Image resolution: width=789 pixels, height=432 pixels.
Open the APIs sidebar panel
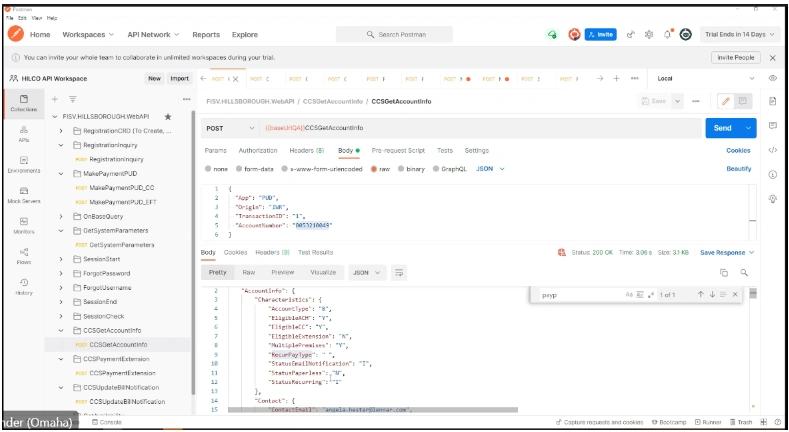(x=24, y=134)
